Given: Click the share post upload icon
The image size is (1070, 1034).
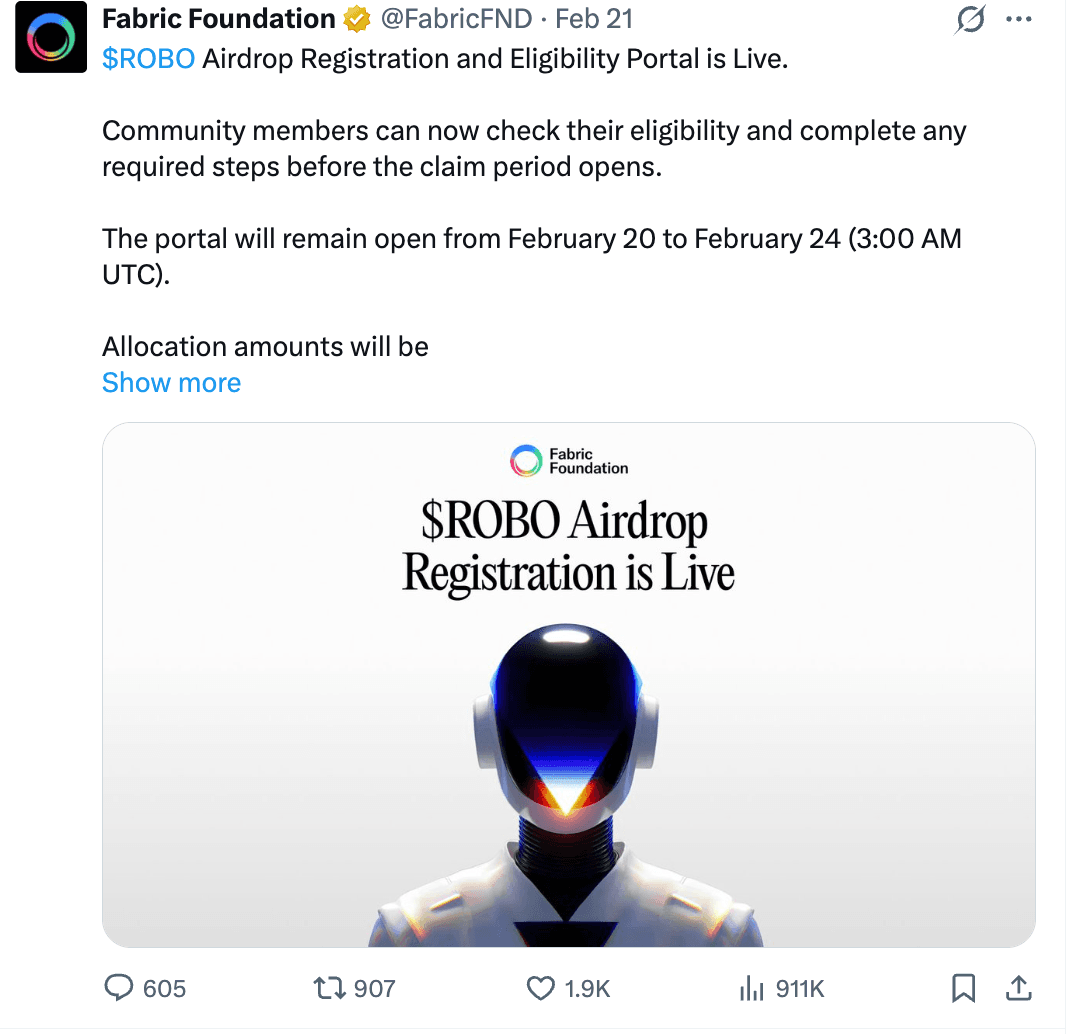Looking at the screenshot, I should point(1018,989).
